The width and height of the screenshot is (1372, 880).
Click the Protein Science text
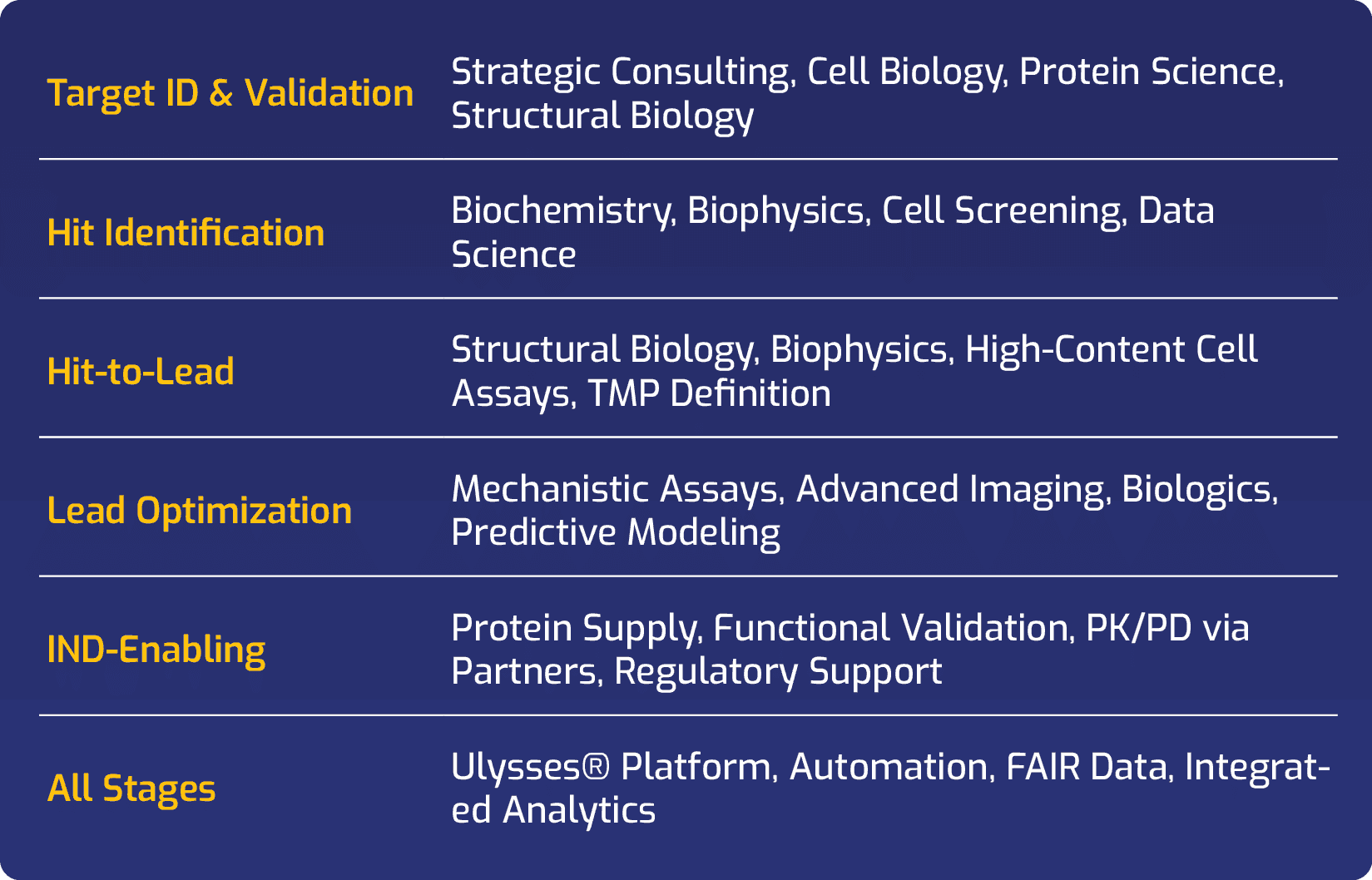(x=1149, y=72)
